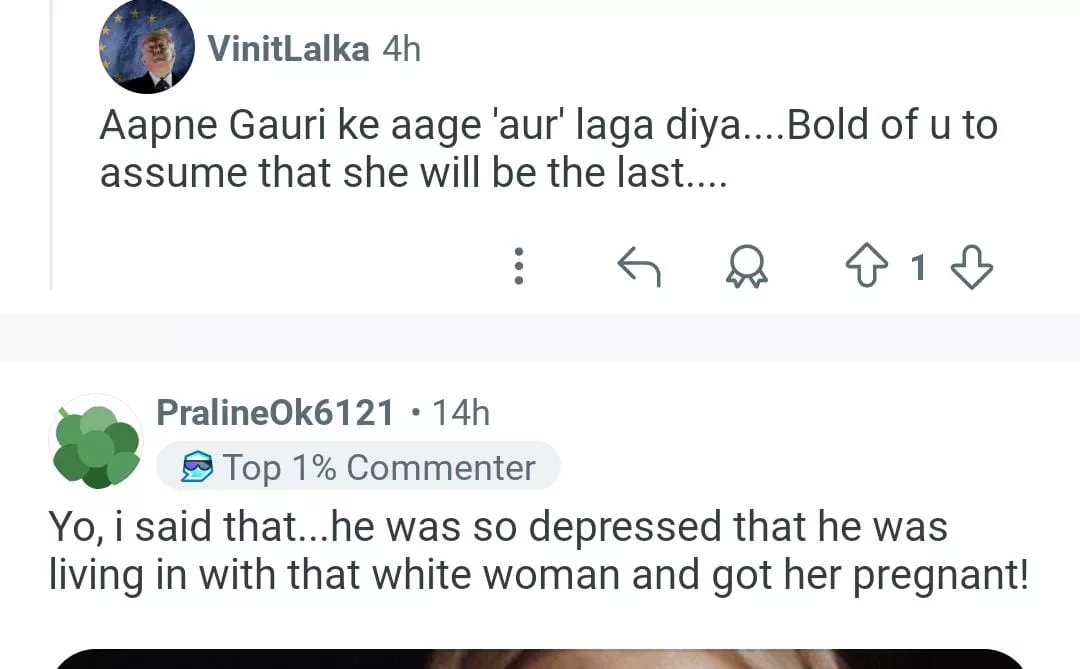Click the 4h timestamp on VinitLalka's comment
The image size is (1080, 669).
pos(401,48)
